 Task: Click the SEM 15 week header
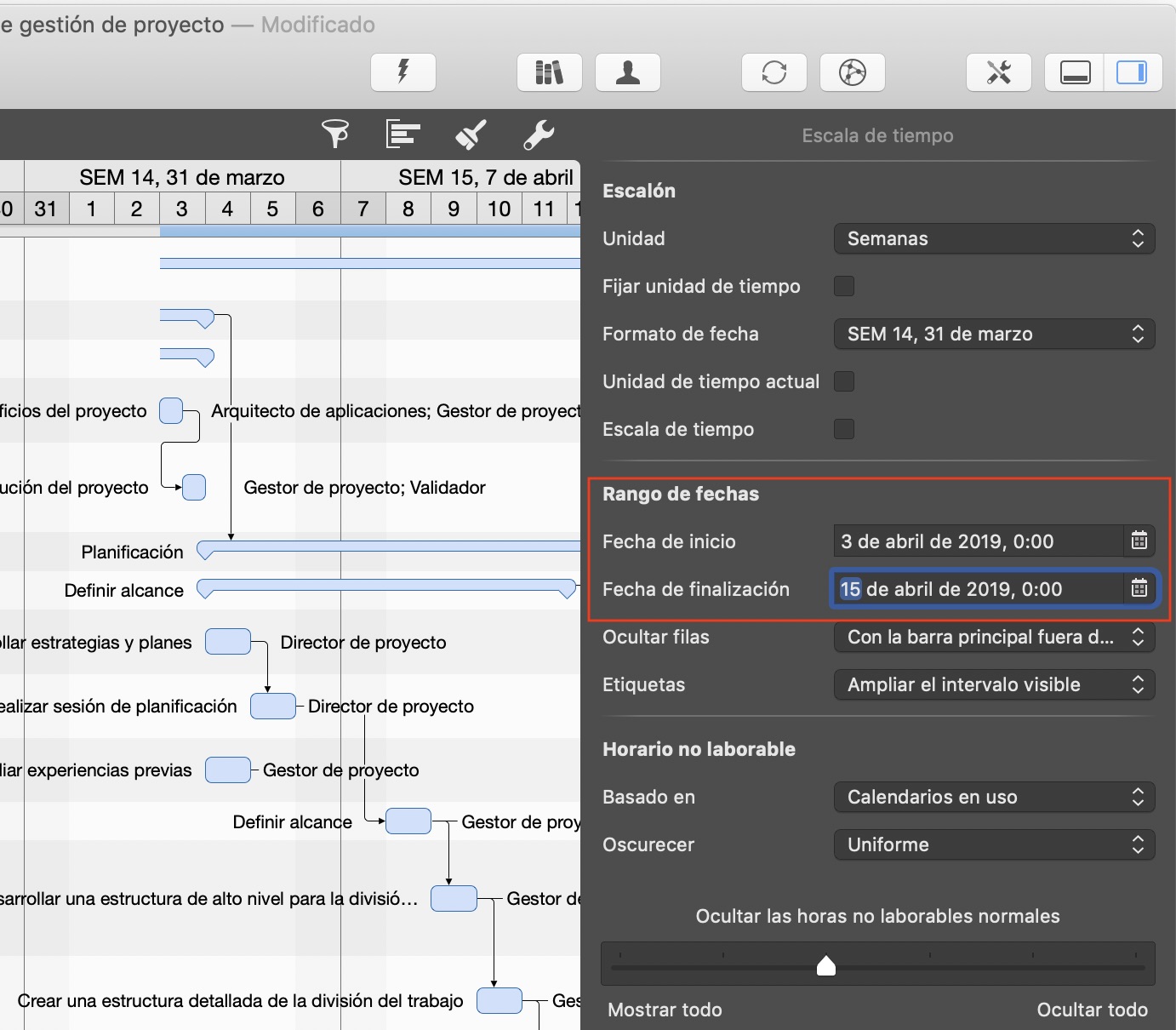(486, 177)
